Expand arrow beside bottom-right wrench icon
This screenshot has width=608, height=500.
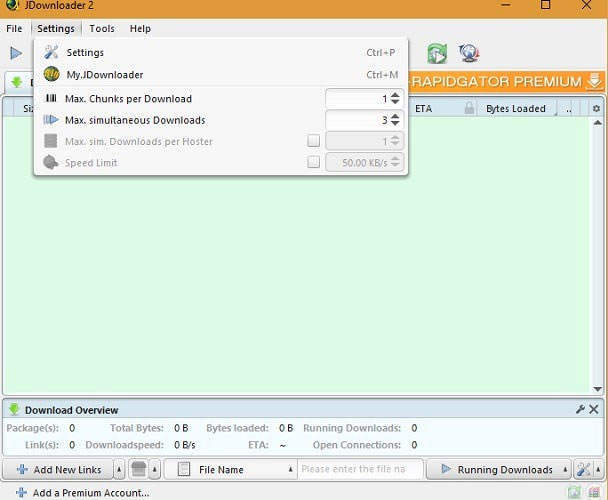[x=598, y=469]
